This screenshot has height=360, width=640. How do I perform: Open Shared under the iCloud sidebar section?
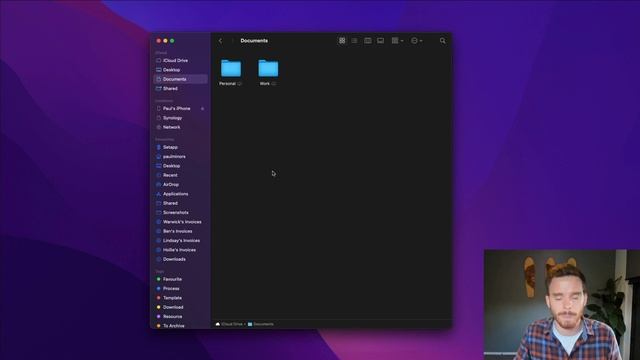coord(180,89)
